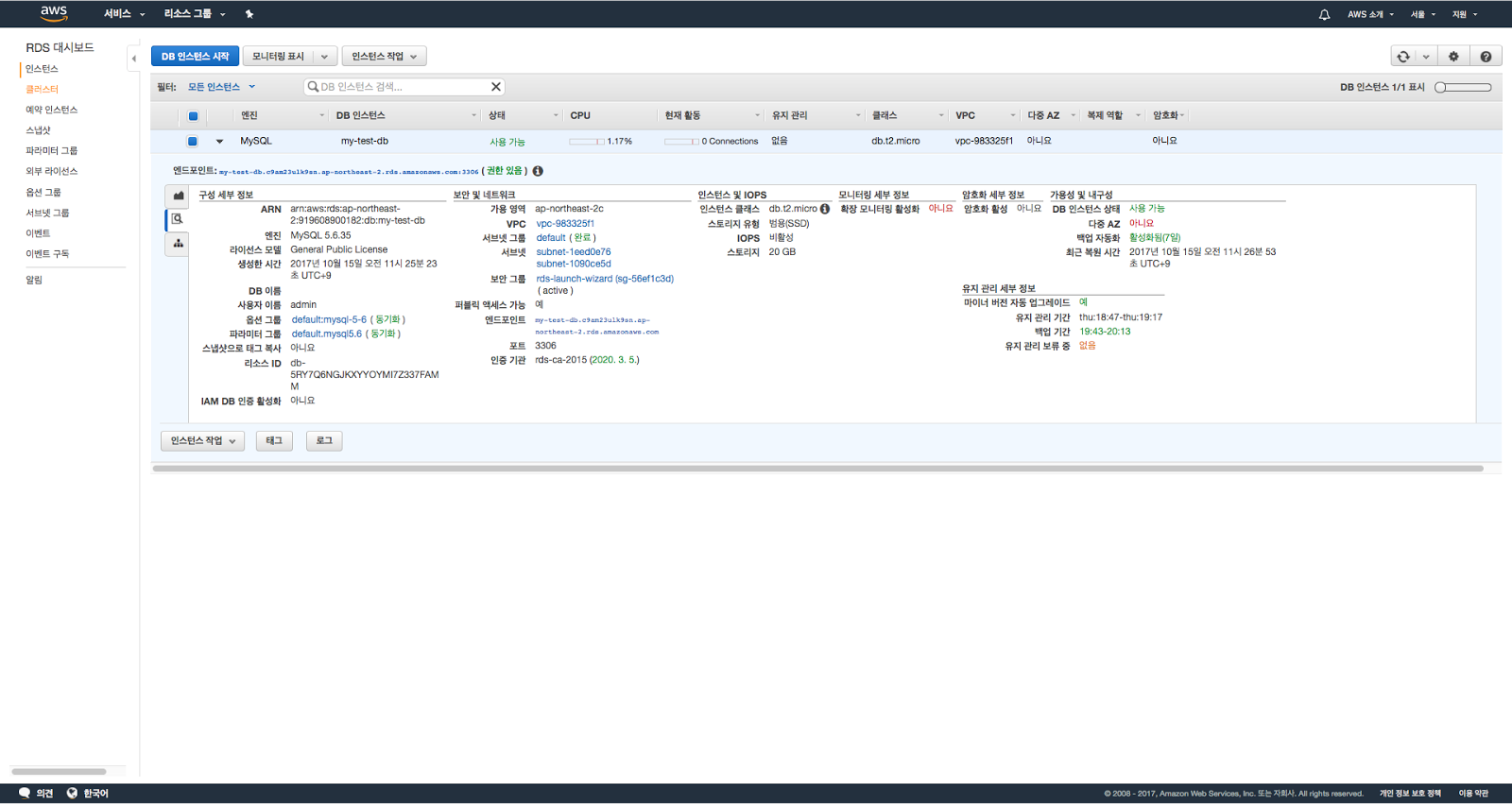Open the 모든 인스턴스 filter dropdown

point(221,87)
